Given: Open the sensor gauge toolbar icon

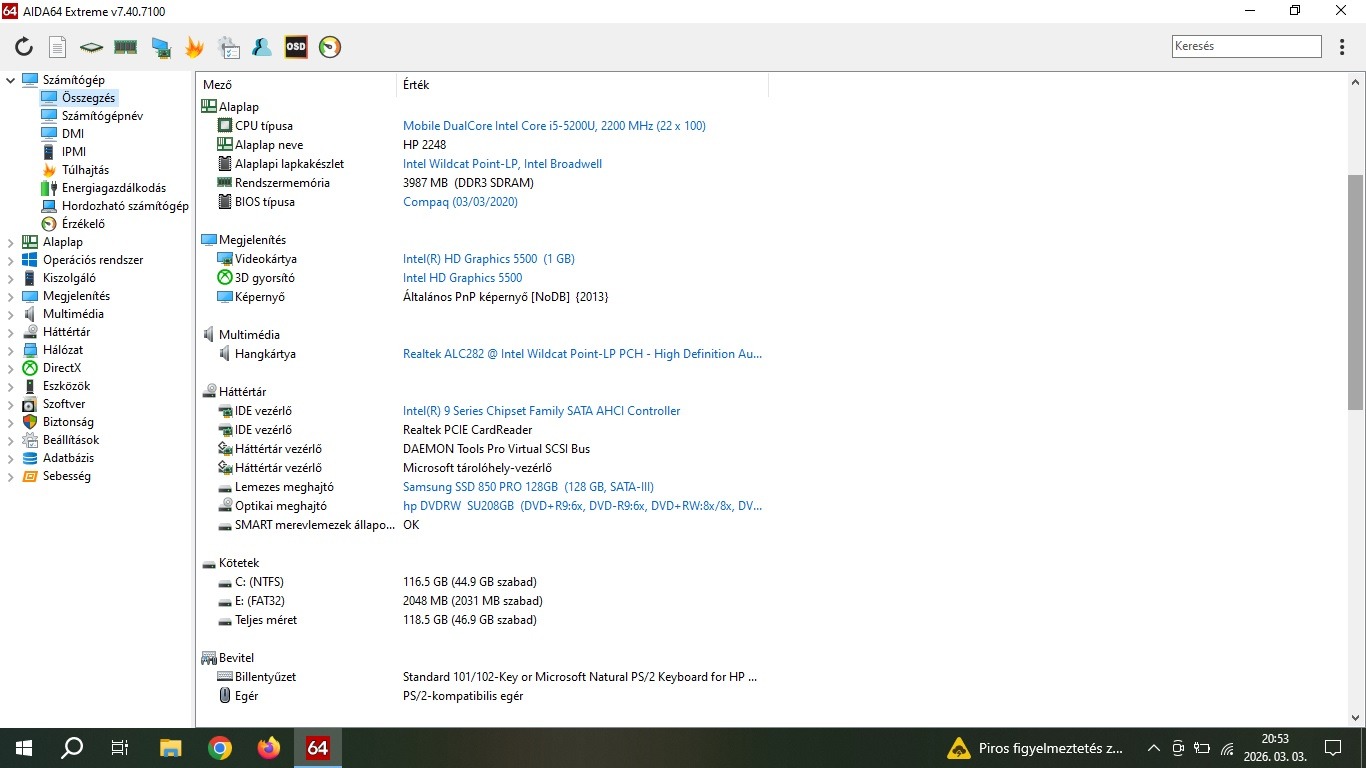Looking at the screenshot, I should coord(330,47).
